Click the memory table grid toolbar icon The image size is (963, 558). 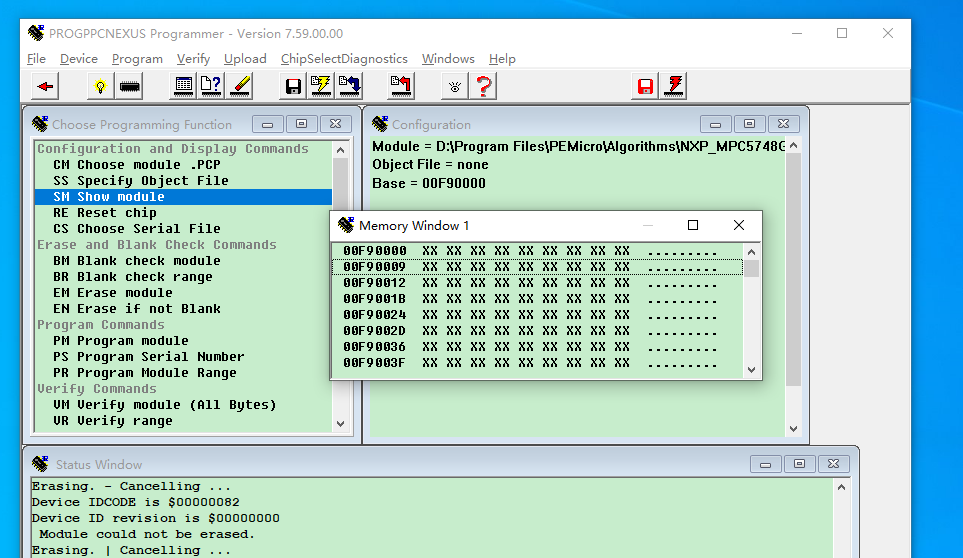[183, 86]
